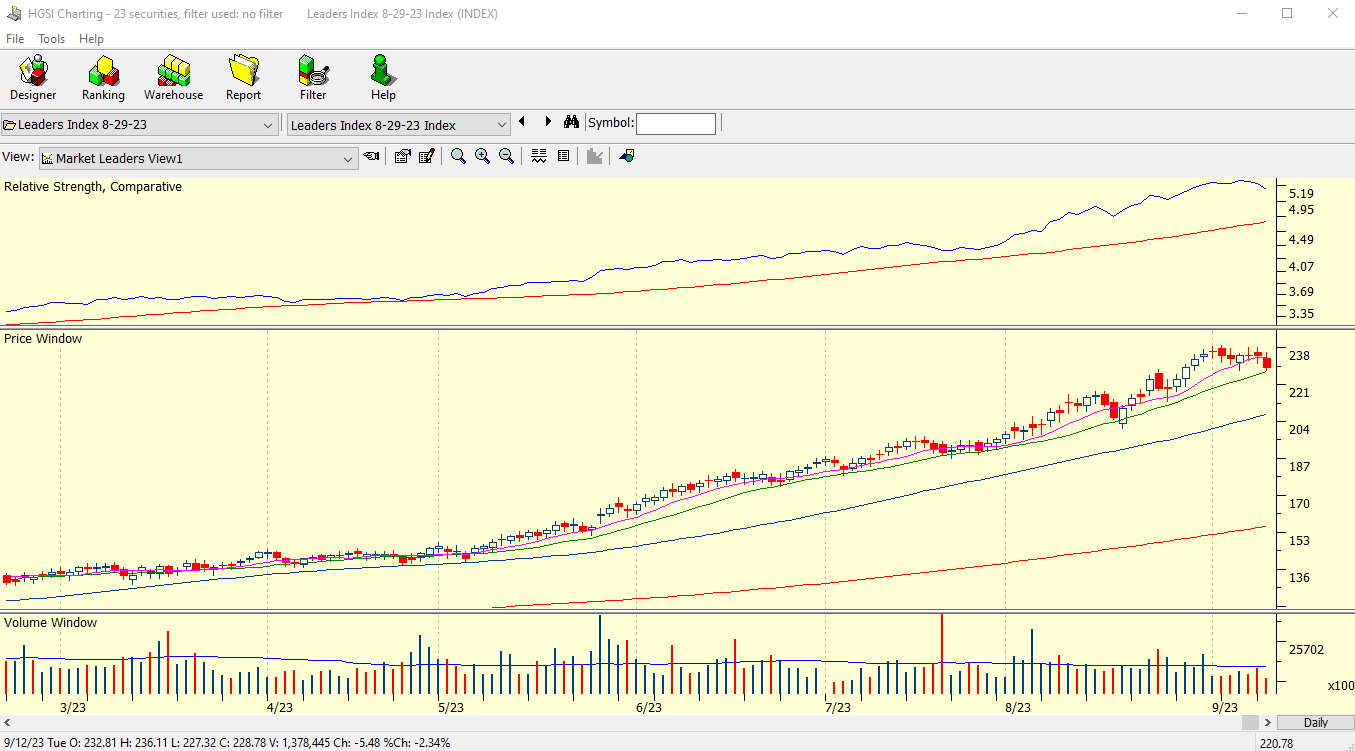Click the Symbol input field
Screen dimensions: 1355x751
pos(676,124)
